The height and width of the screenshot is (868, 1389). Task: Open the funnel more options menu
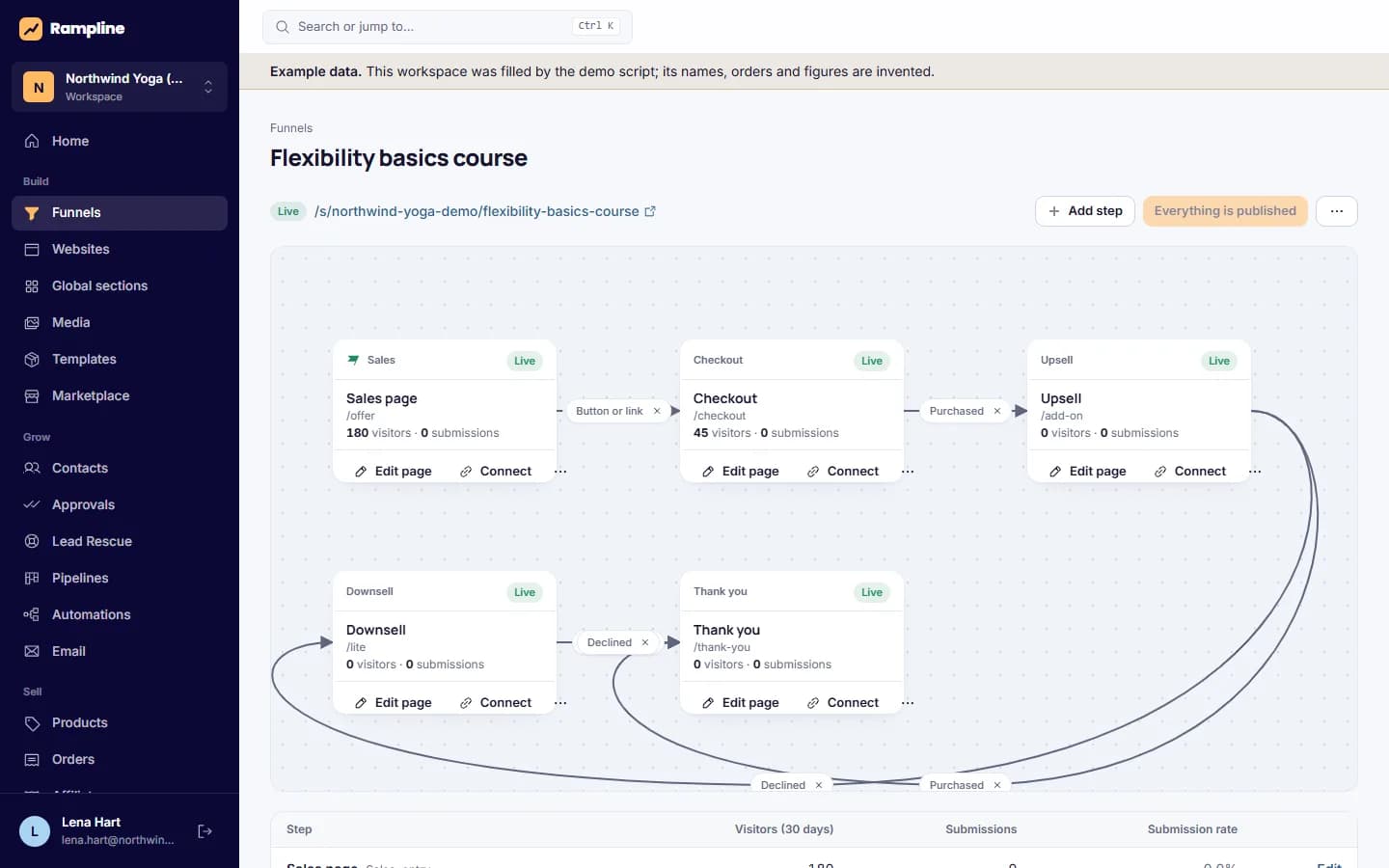pos(1337,211)
